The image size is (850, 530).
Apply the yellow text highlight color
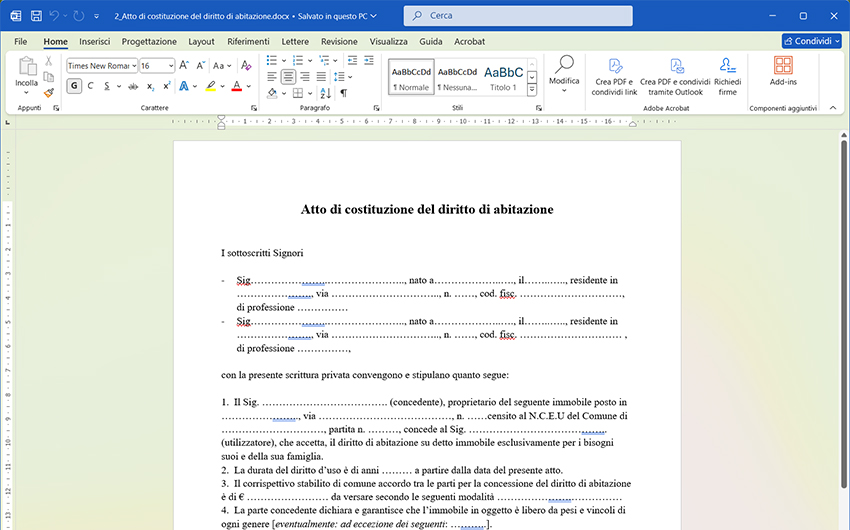(x=211, y=86)
